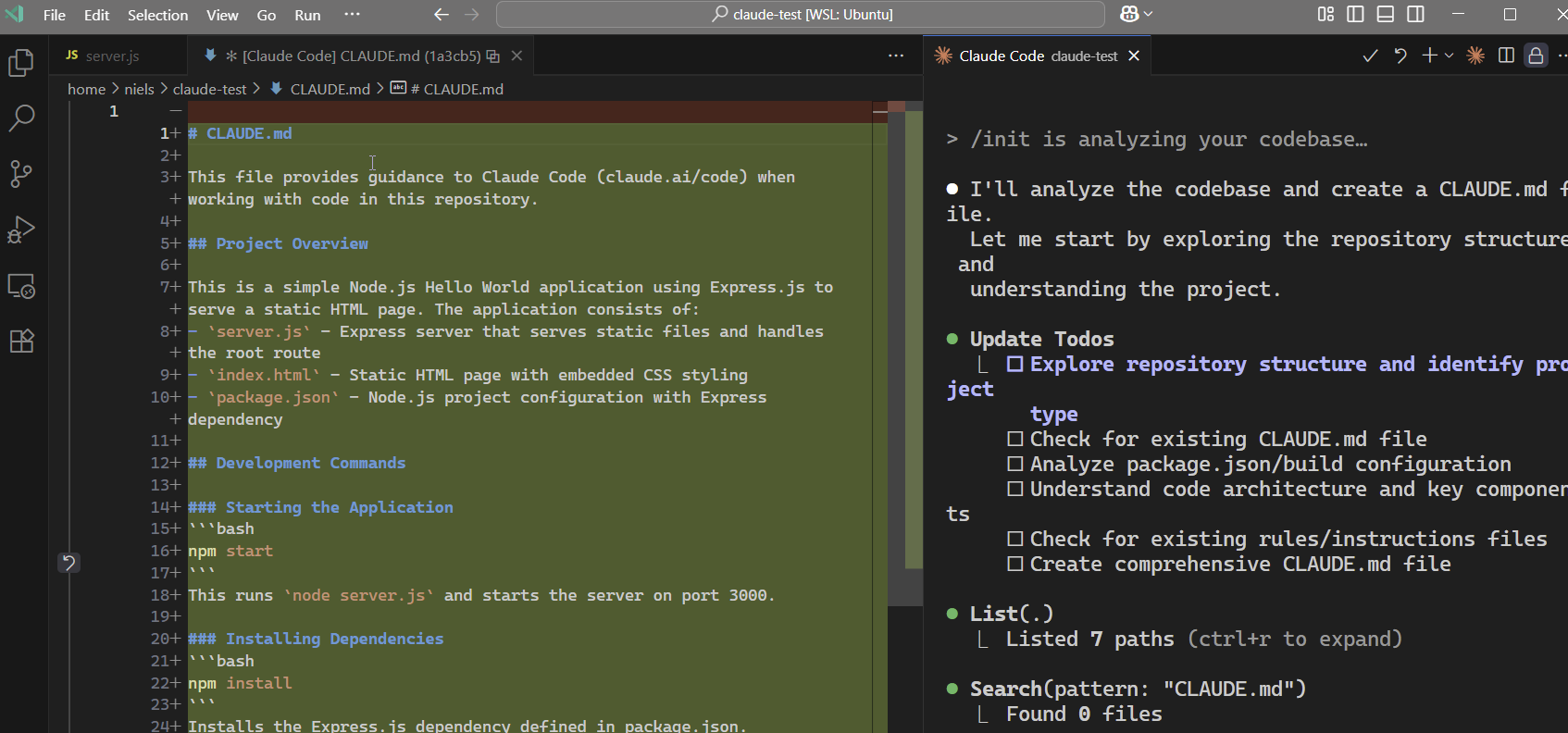Click checkbox for Create comprehensive CLAUDE.md file
Viewport: 1568px width, 733px height.
tap(1014, 564)
